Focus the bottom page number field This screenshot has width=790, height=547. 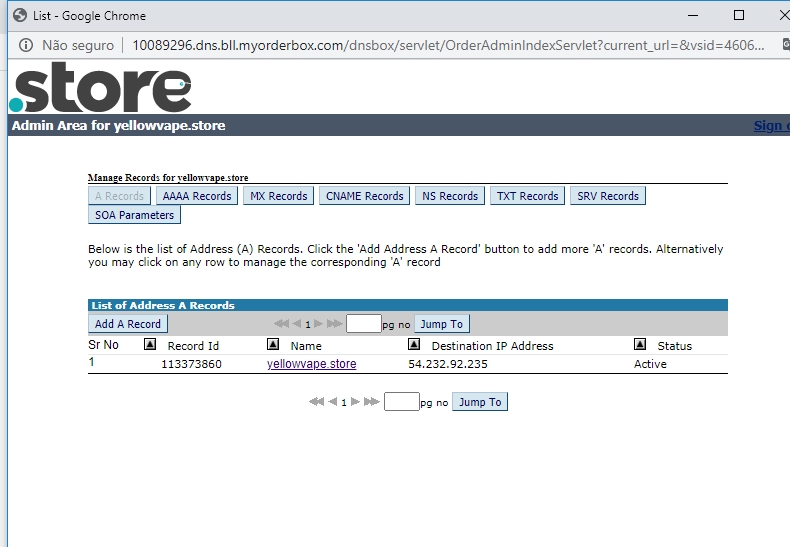pyautogui.click(x=402, y=401)
